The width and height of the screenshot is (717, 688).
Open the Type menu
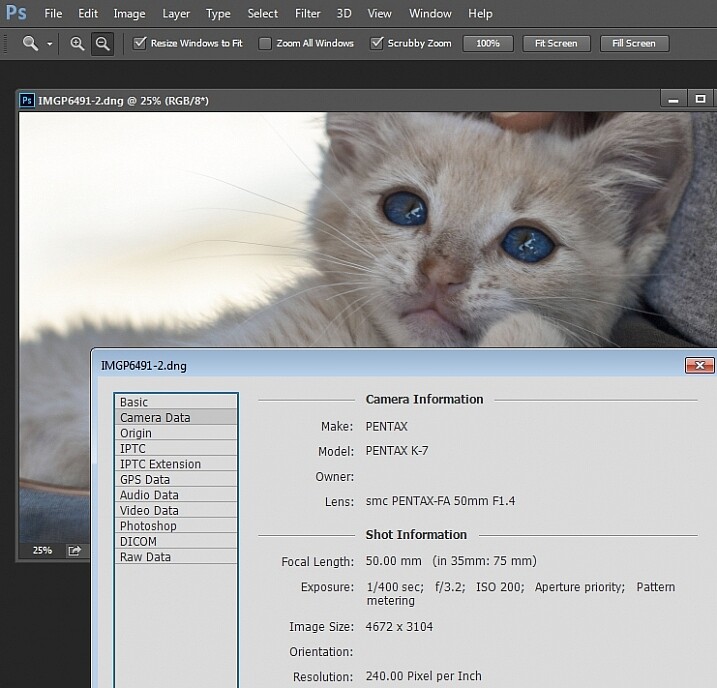(x=218, y=14)
